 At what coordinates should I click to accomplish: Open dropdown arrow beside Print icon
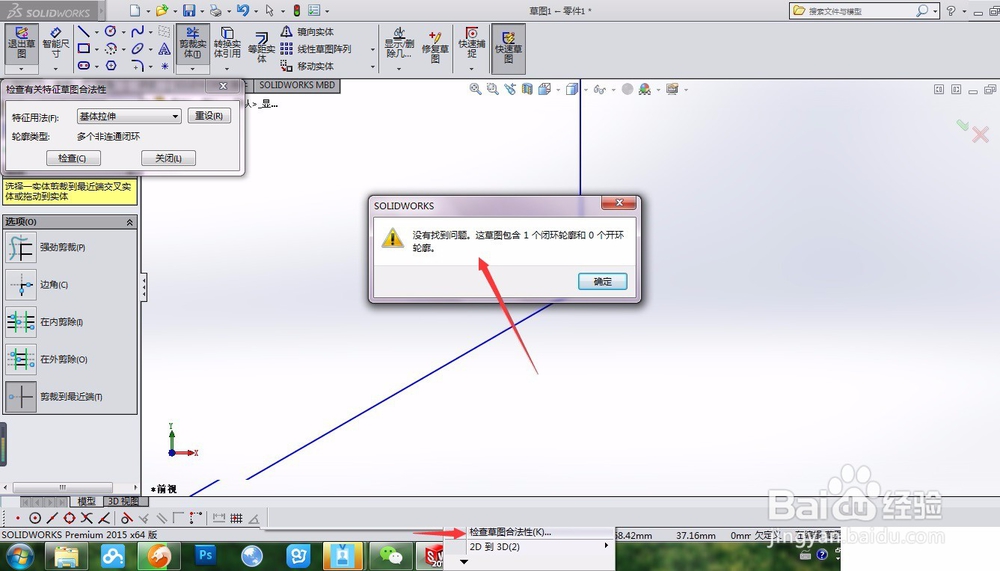coord(228,11)
